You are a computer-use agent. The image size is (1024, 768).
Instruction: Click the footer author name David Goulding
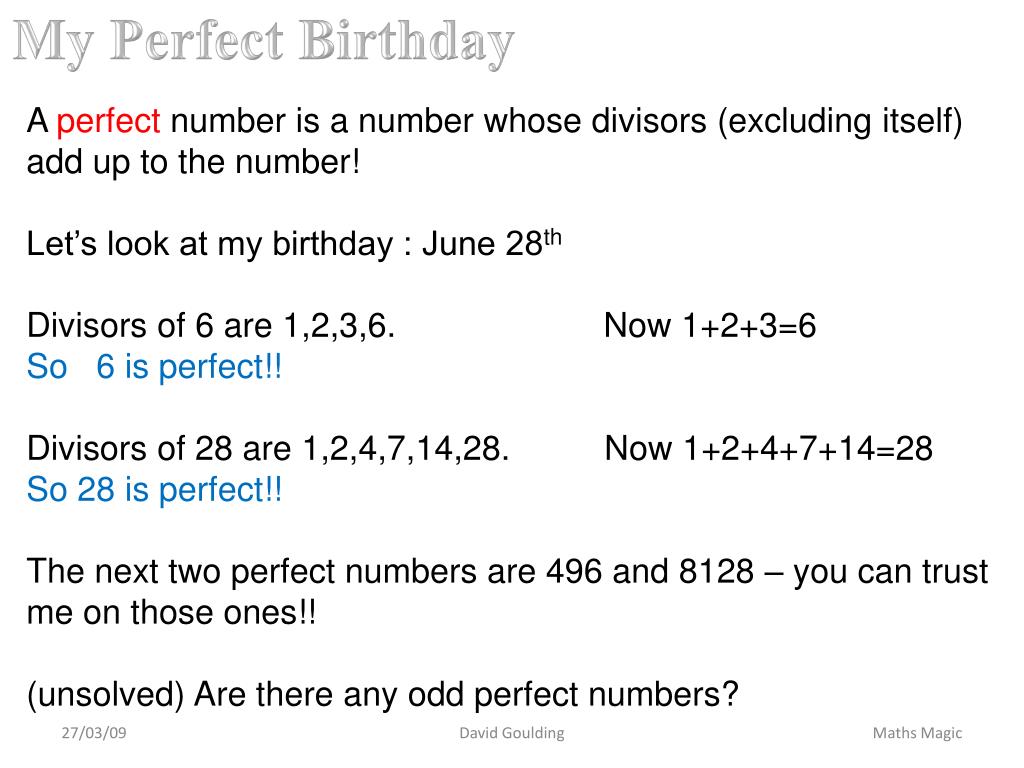512,733
